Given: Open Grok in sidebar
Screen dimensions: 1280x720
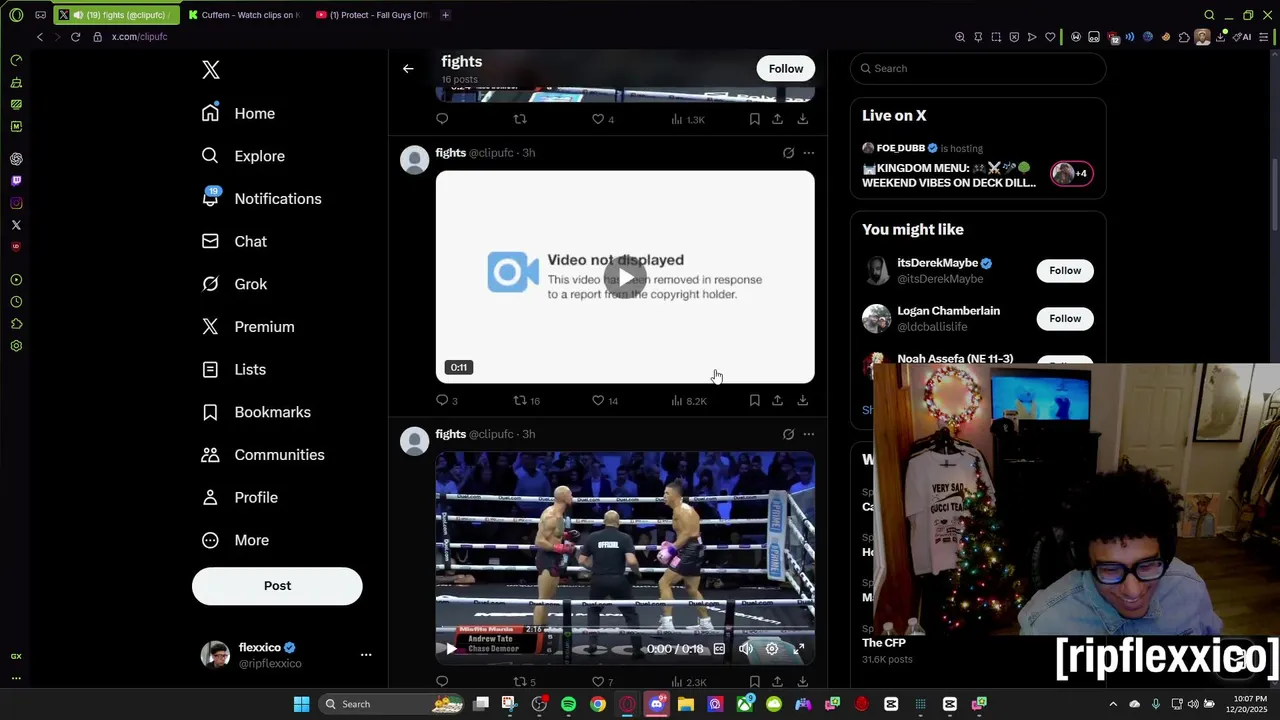Looking at the screenshot, I should coord(234,284).
